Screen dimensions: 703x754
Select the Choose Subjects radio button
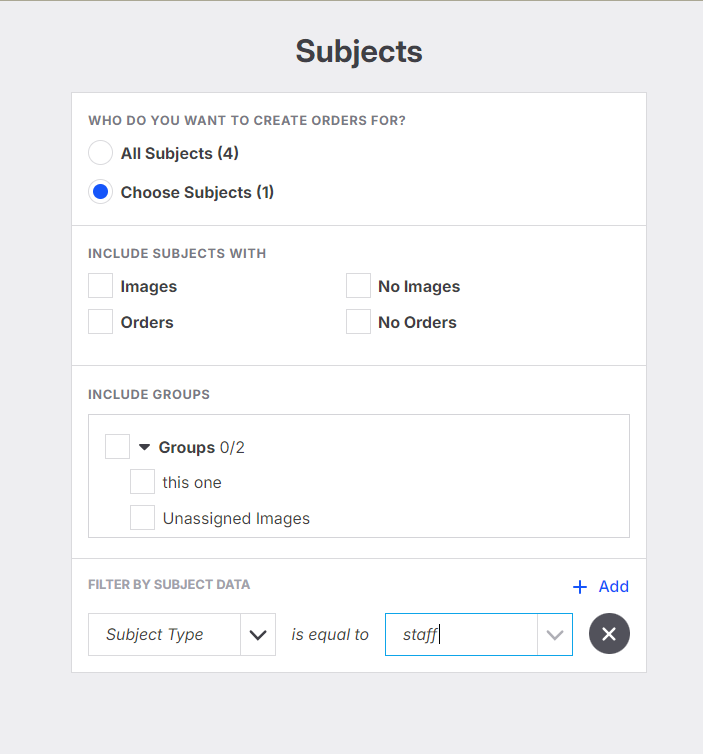coord(100,192)
